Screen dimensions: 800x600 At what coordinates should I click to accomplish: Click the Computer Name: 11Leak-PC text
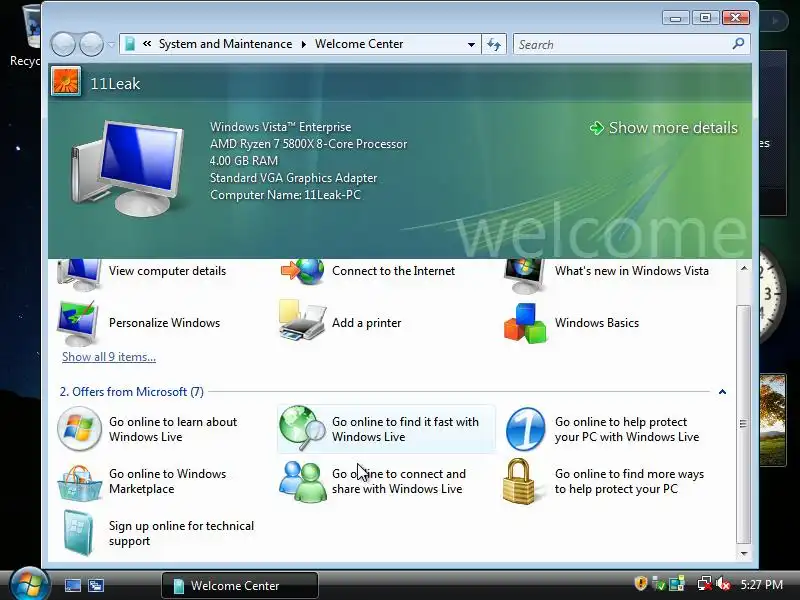coord(285,195)
